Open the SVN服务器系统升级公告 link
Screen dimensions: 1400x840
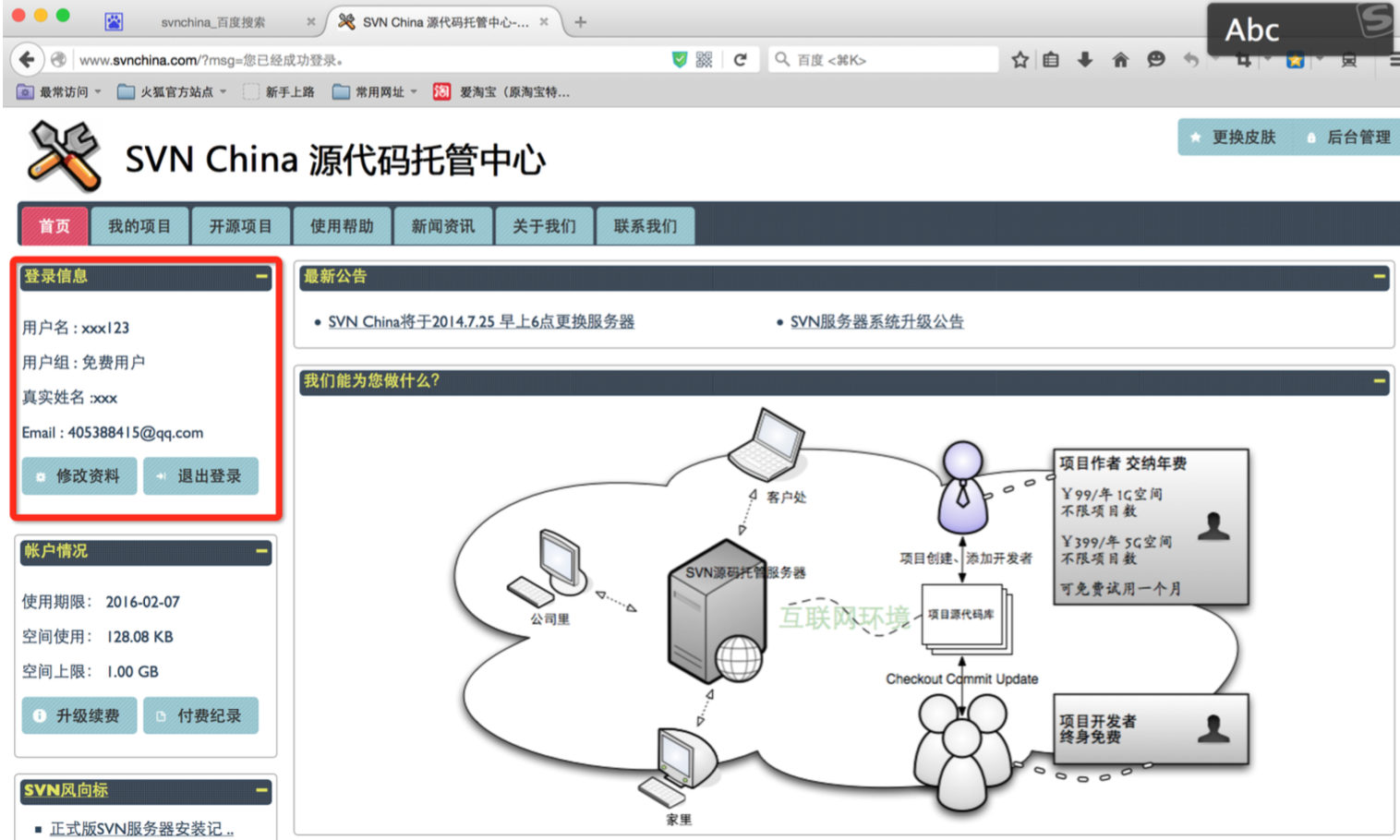click(876, 321)
